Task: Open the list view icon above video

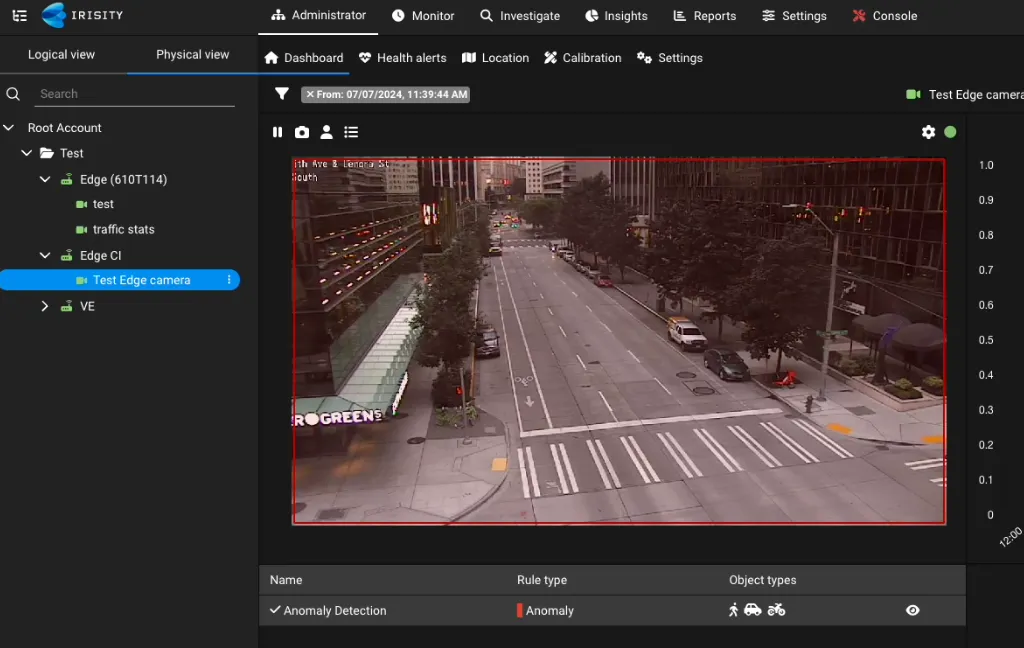Action: pos(351,132)
